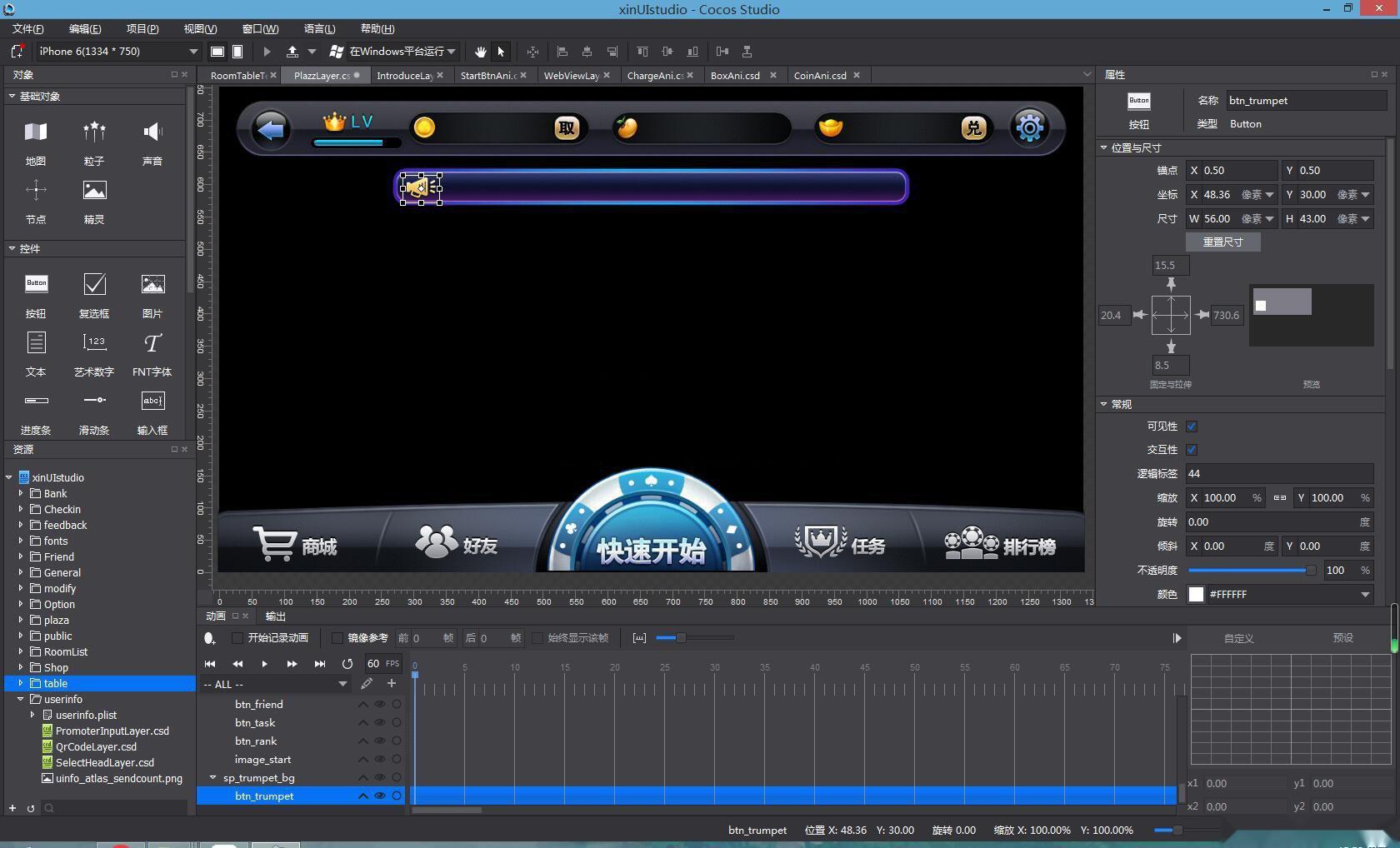Select the Sprite object icon

(94, 191)
